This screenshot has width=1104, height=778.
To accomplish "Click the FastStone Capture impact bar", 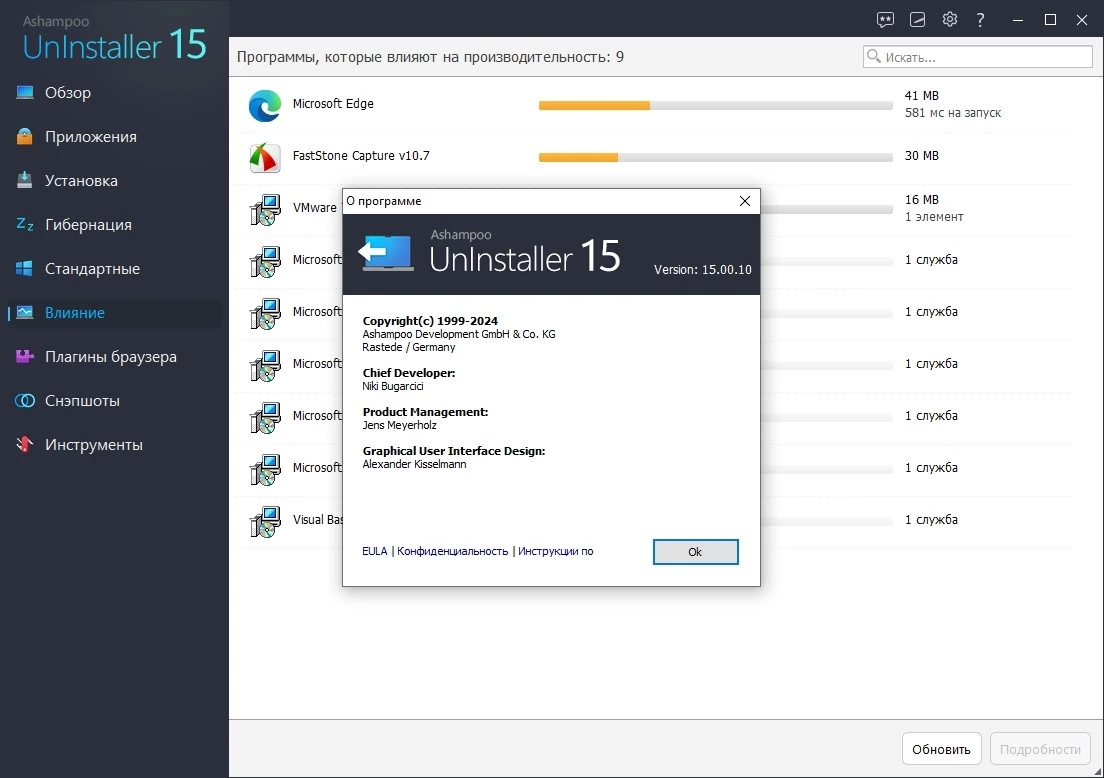I will 715,158.
